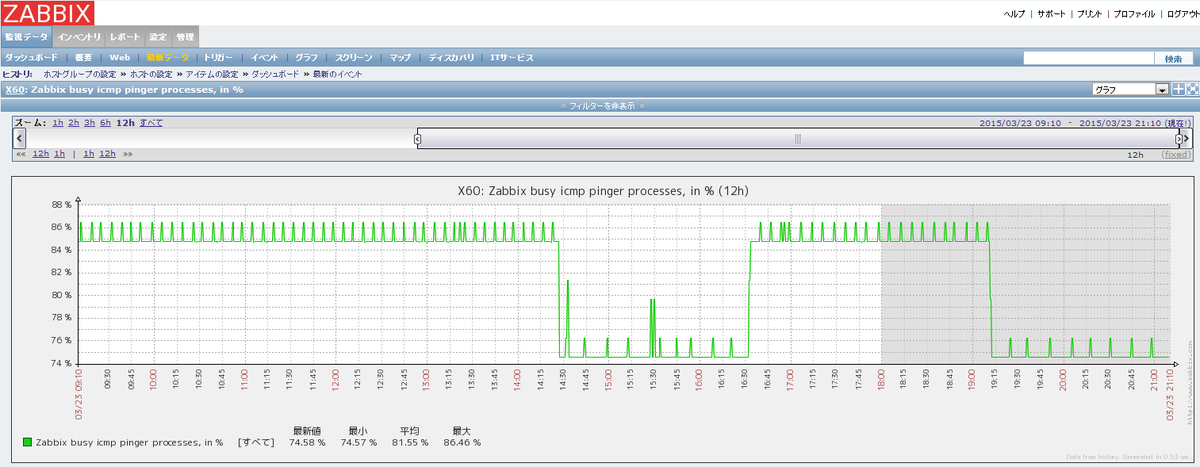Open the 管理 main tab

click(184, 37)
